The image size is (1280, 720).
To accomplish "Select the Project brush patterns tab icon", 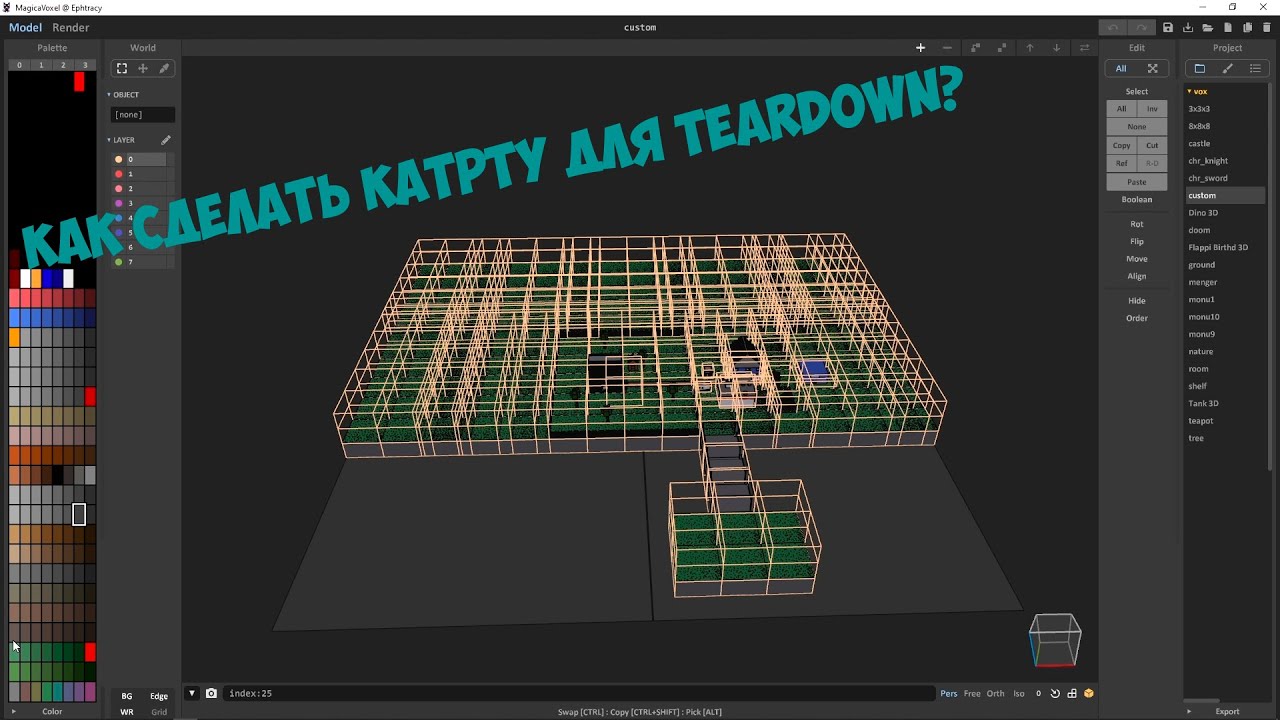I will (x=1227, y=69).
